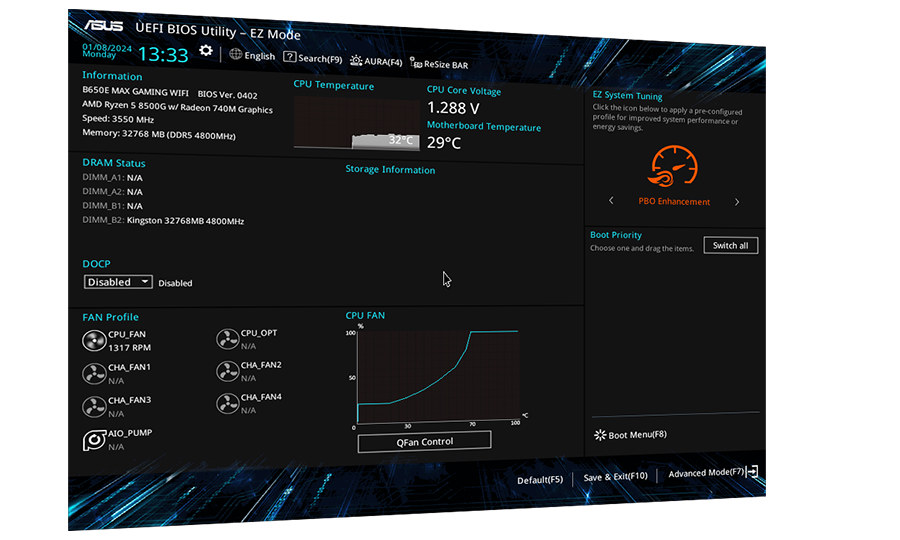The width and height of the screenshot is (900, 540).
Task: Select the CPU_FAN fan icon
Action: (94, 340)
